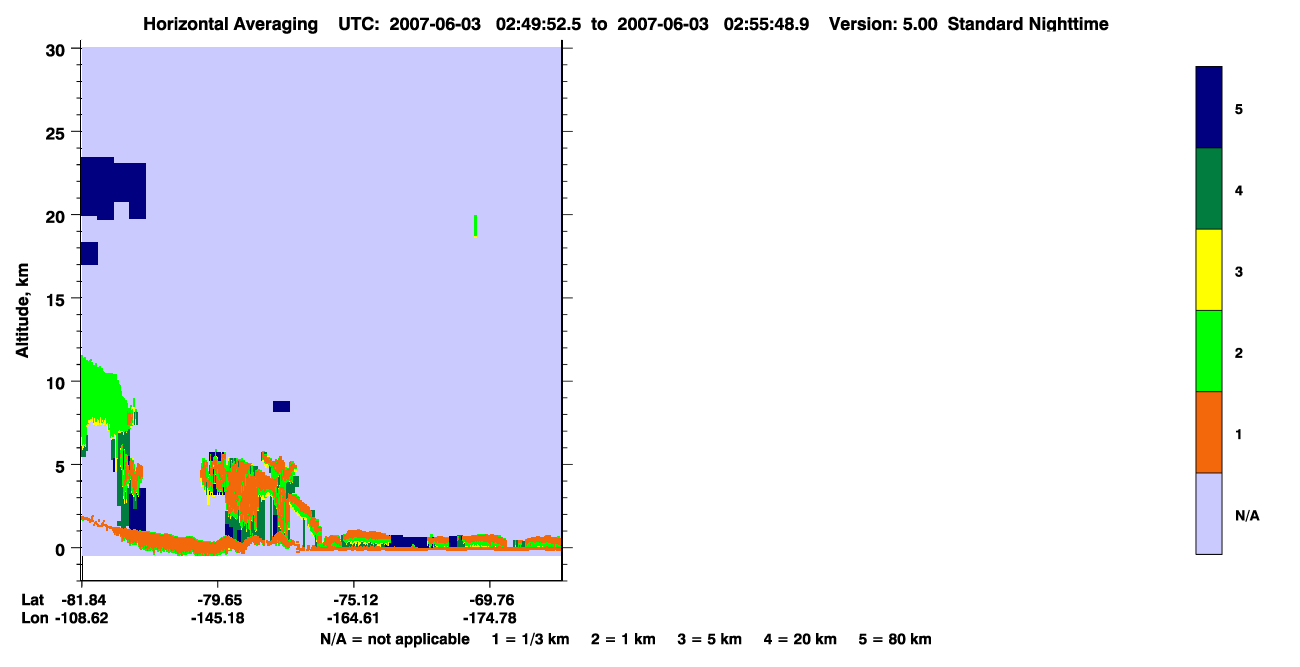
Task: Click the 'Lon' row label
Action: 33,618
